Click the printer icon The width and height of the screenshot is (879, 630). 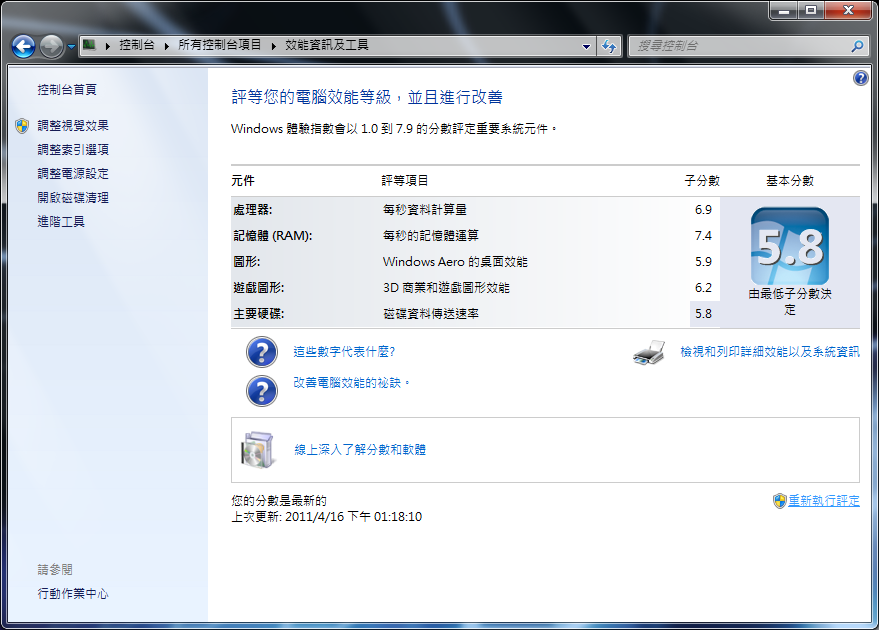[x=649, y=353]
